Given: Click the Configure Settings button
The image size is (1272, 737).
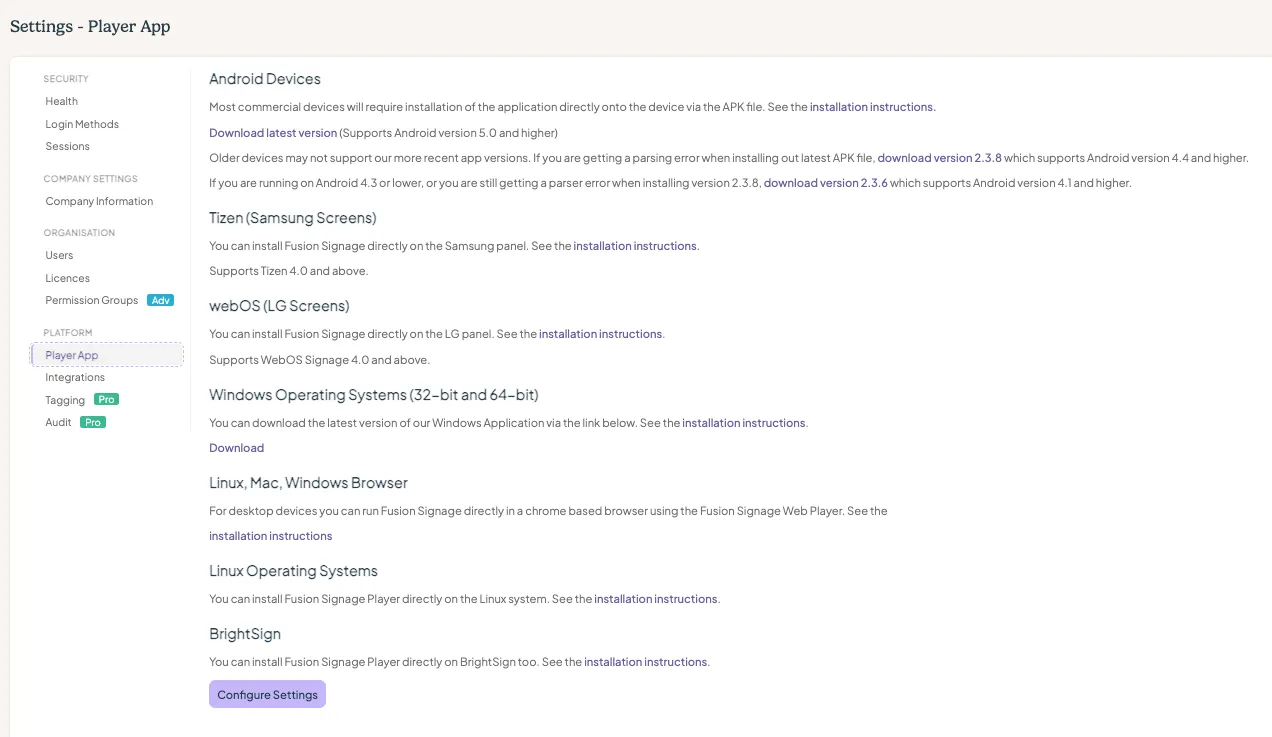Looking at the screenshot, I should (267, 695).
